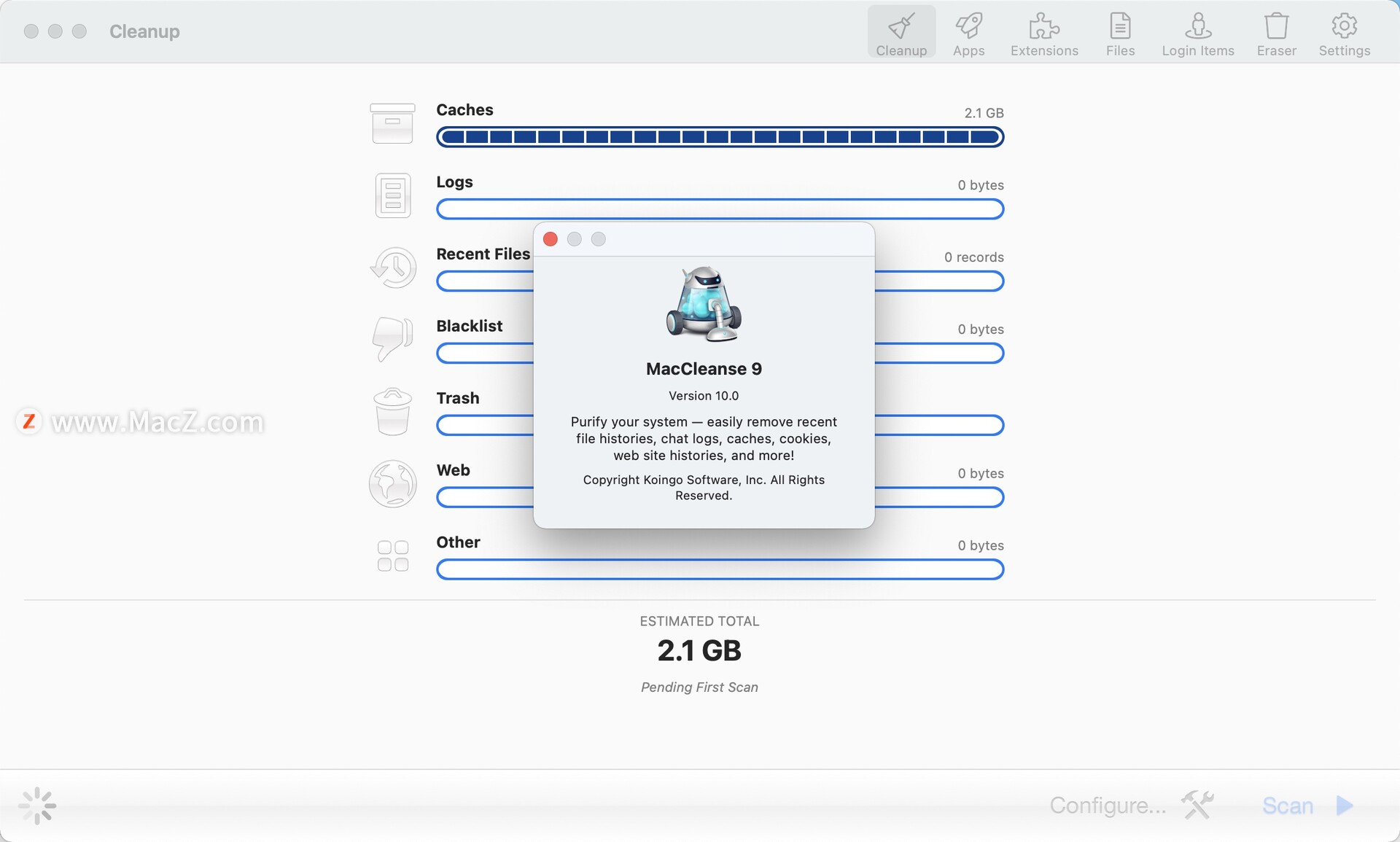Click the Caches archive box icon
The height and width of the screenshot is (842, 1400).
click(392, 123)
